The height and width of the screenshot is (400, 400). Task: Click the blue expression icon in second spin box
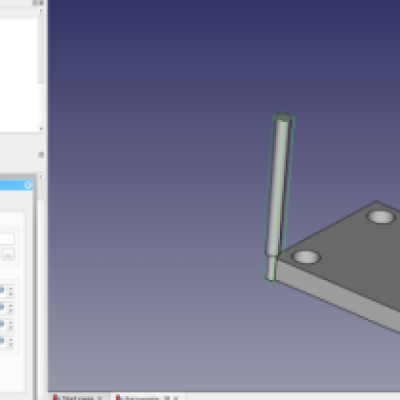[2, 307]
